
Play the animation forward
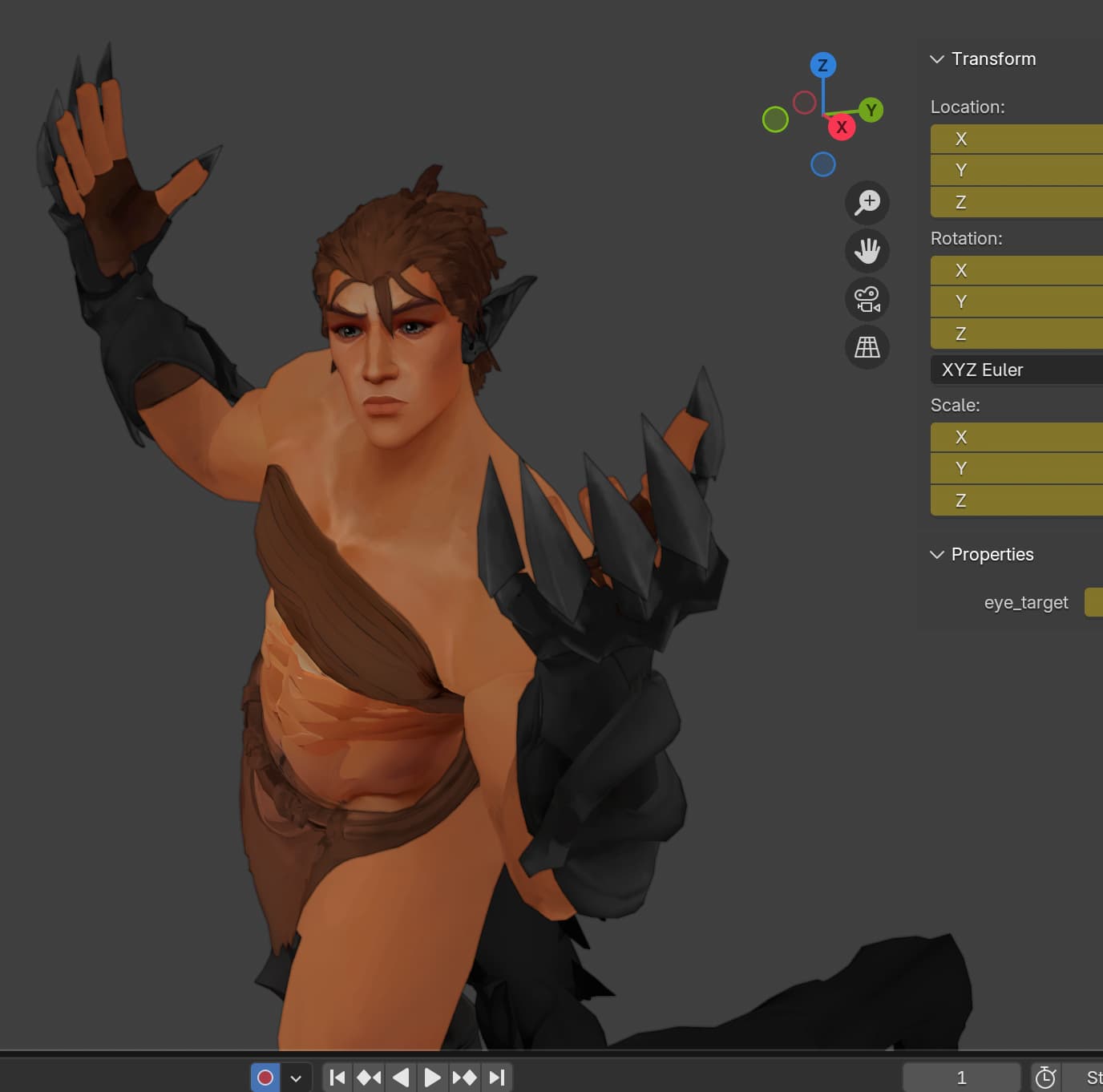click(x=432, y=1078)
